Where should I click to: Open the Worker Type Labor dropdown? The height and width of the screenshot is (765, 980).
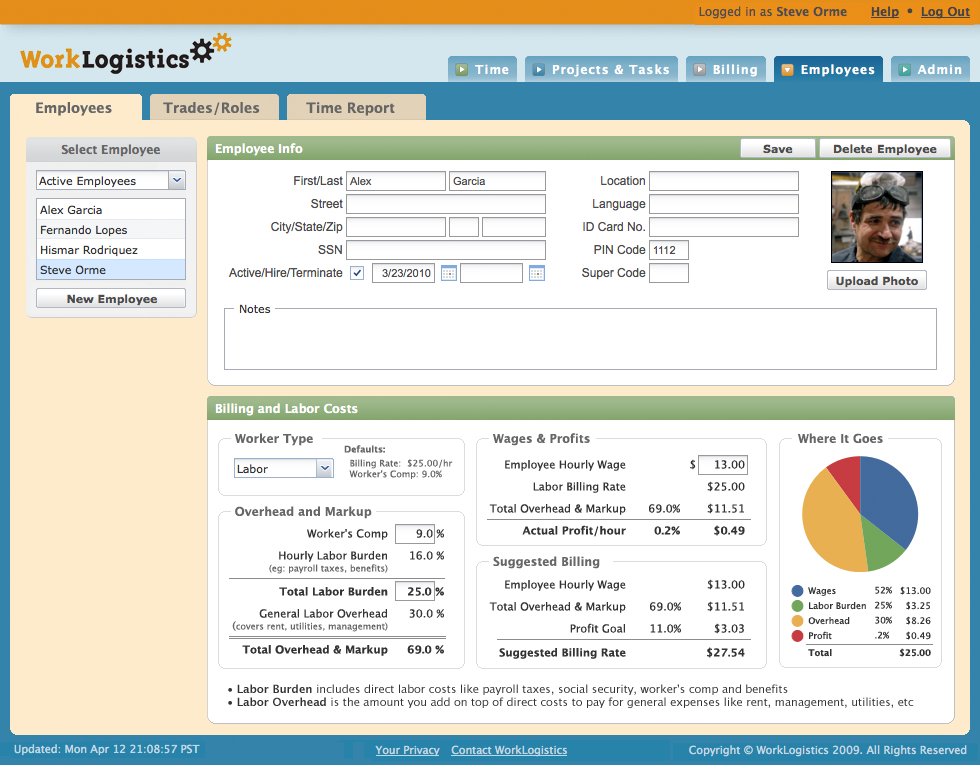325,467
